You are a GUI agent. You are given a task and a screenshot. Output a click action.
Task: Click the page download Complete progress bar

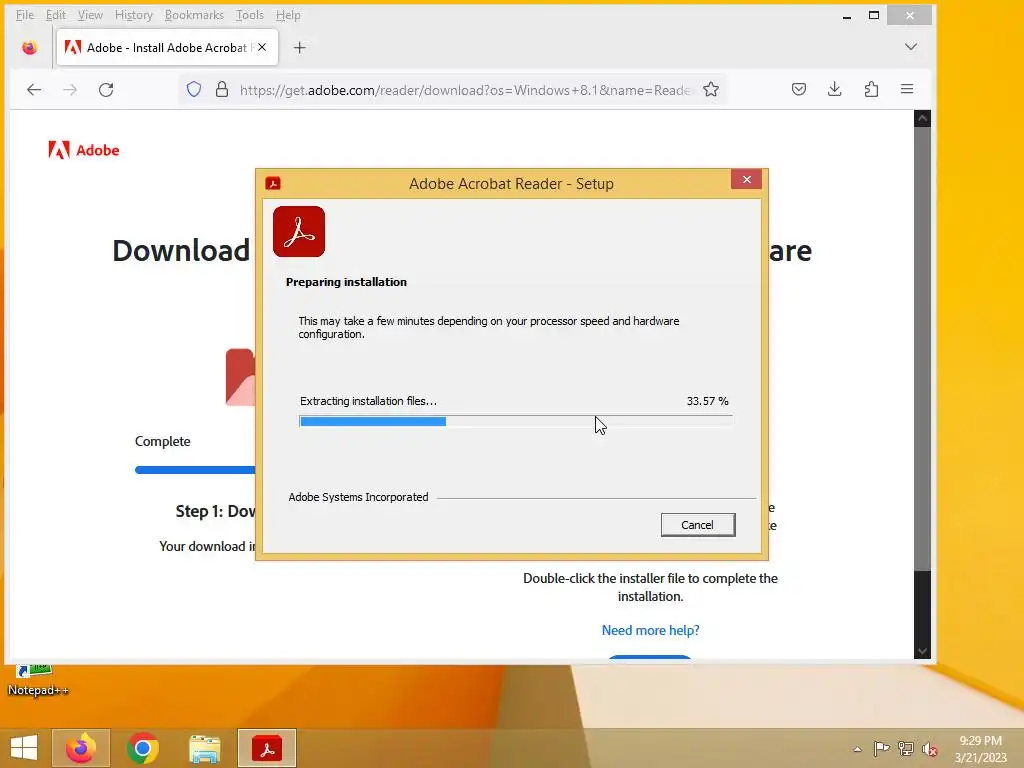(x=195, y=470)
